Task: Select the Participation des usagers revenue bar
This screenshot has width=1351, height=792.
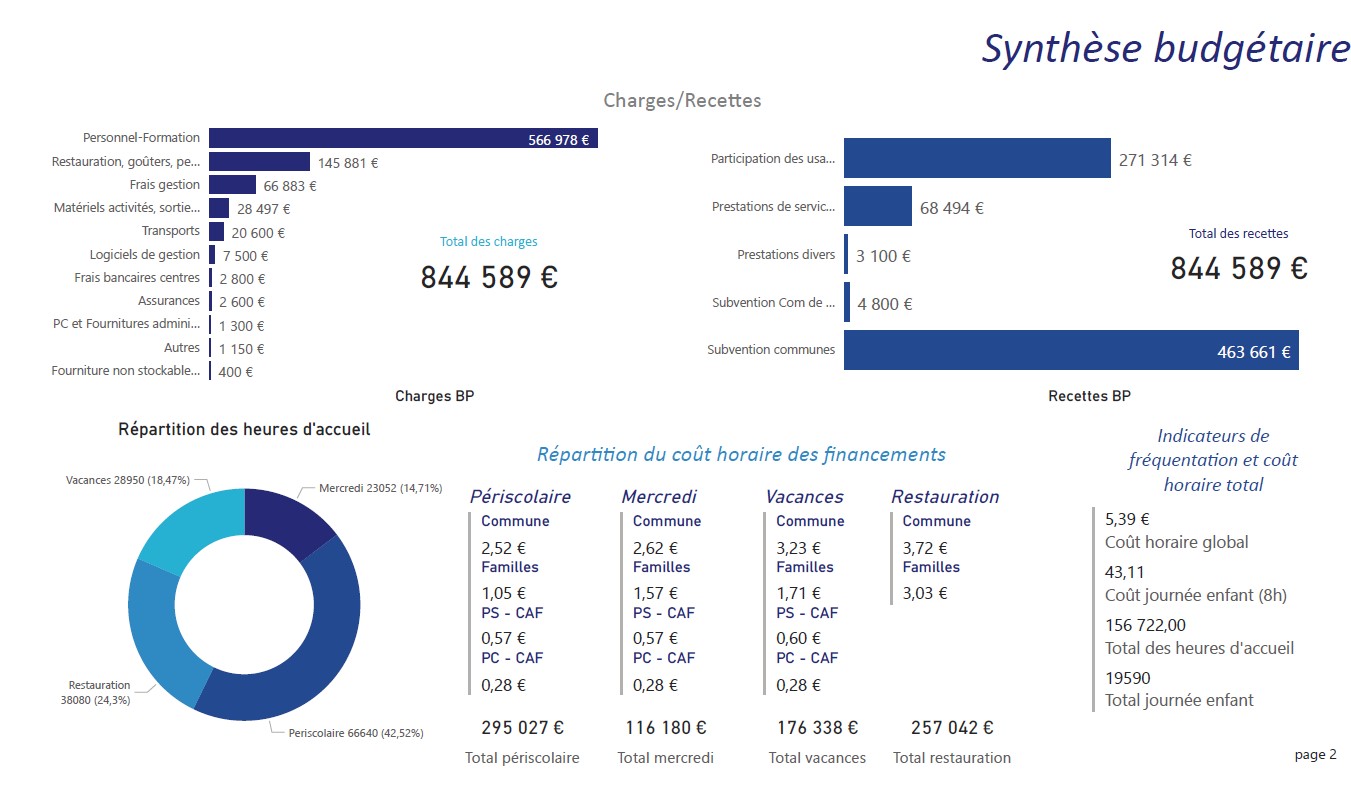Action: pyautogui.click(x=976, y=159)
